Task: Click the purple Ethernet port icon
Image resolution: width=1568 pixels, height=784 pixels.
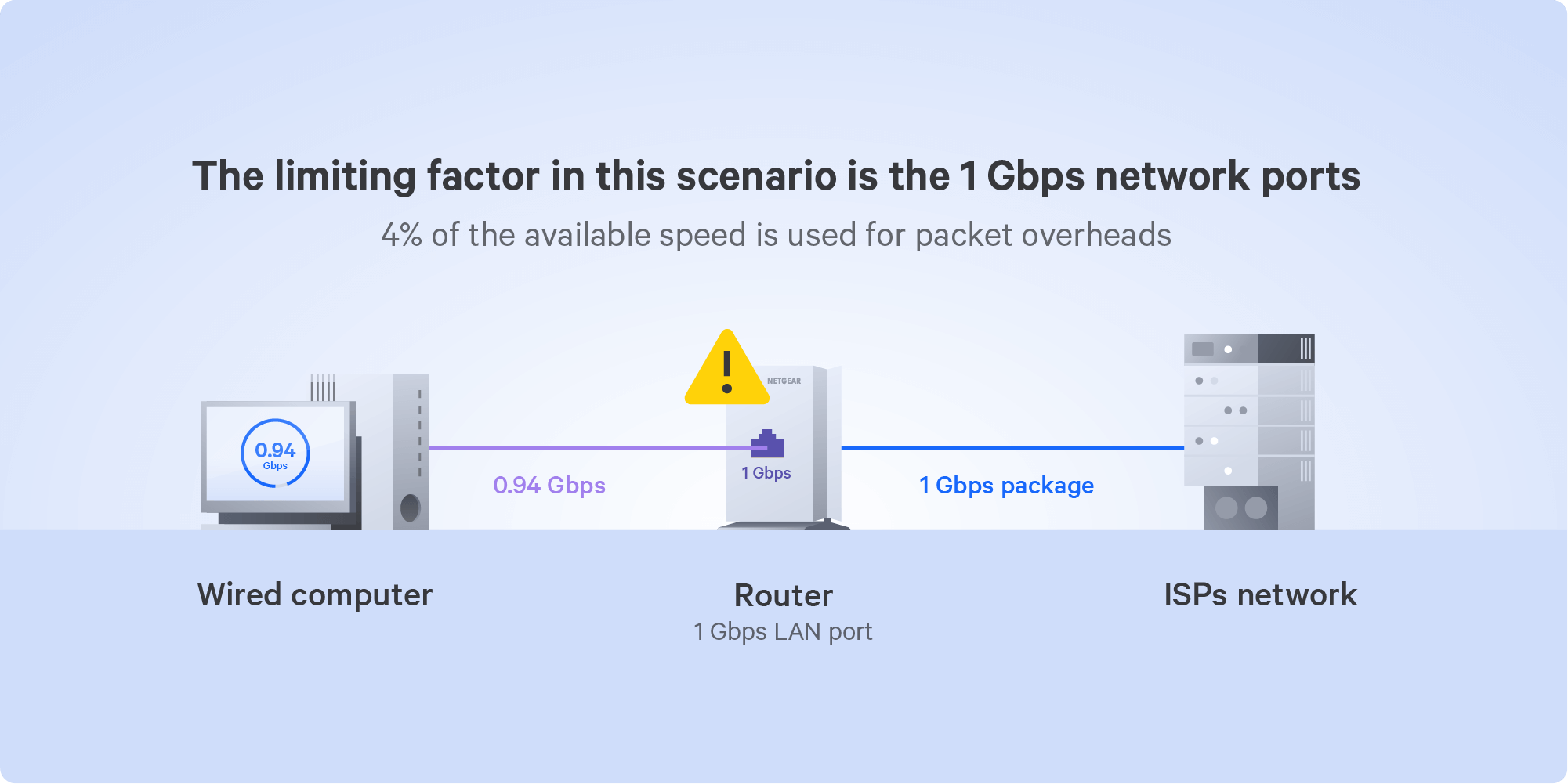Action: pyautogui.click(x=767, y=443)
